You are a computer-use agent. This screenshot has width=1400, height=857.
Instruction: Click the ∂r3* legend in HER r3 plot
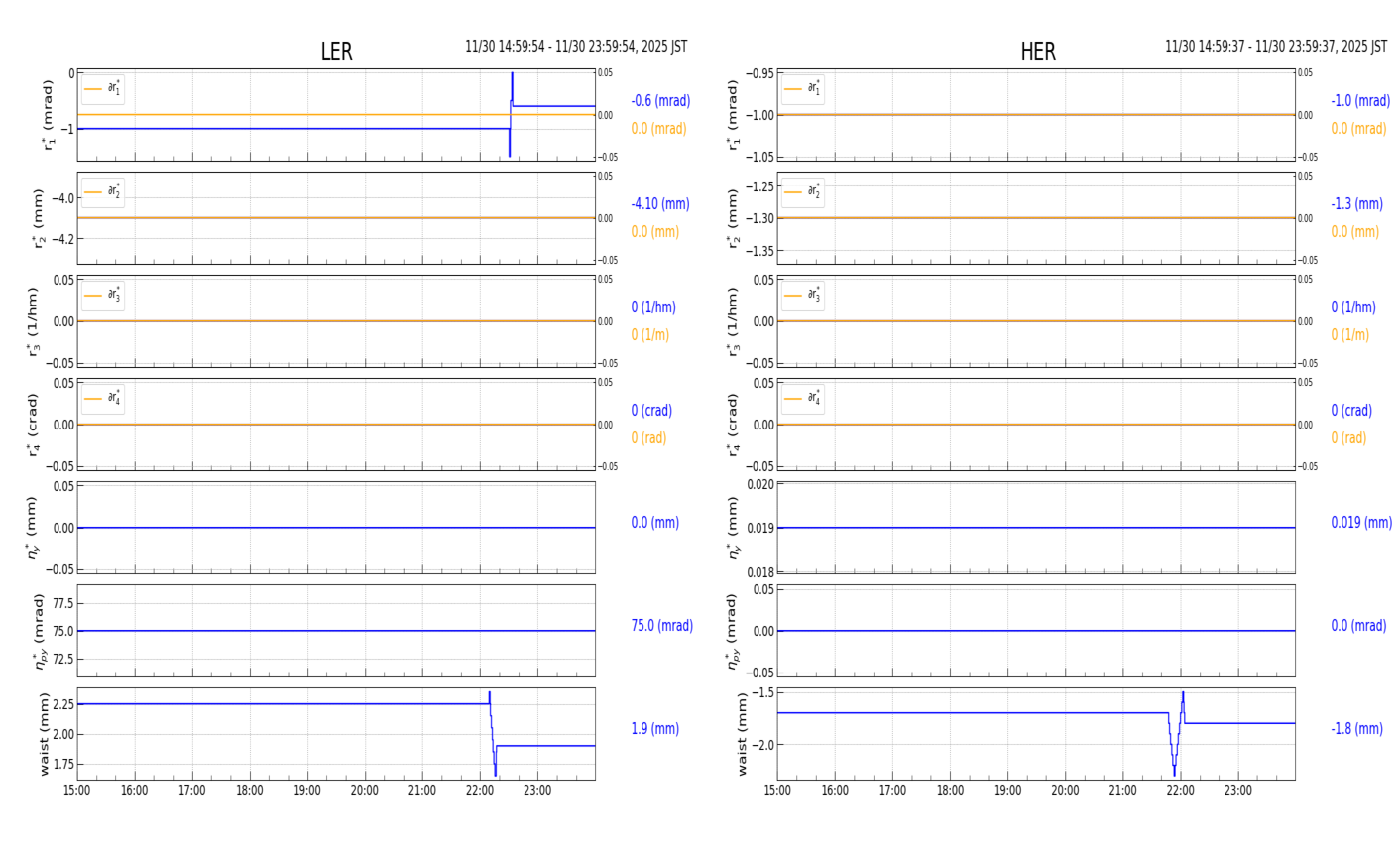pos(802,296)
